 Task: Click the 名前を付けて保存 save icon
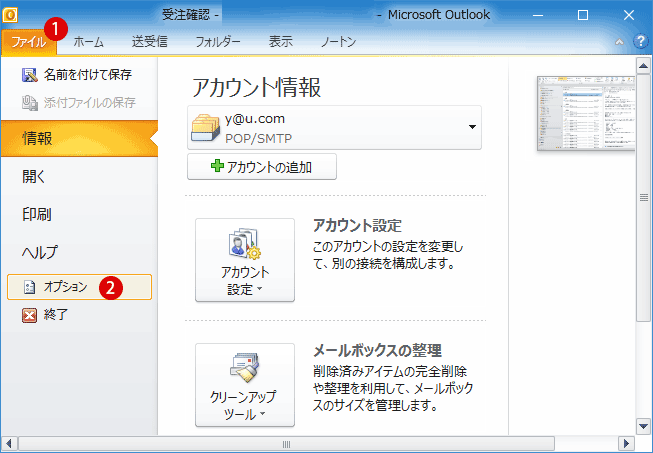click(x=30, y=75)
